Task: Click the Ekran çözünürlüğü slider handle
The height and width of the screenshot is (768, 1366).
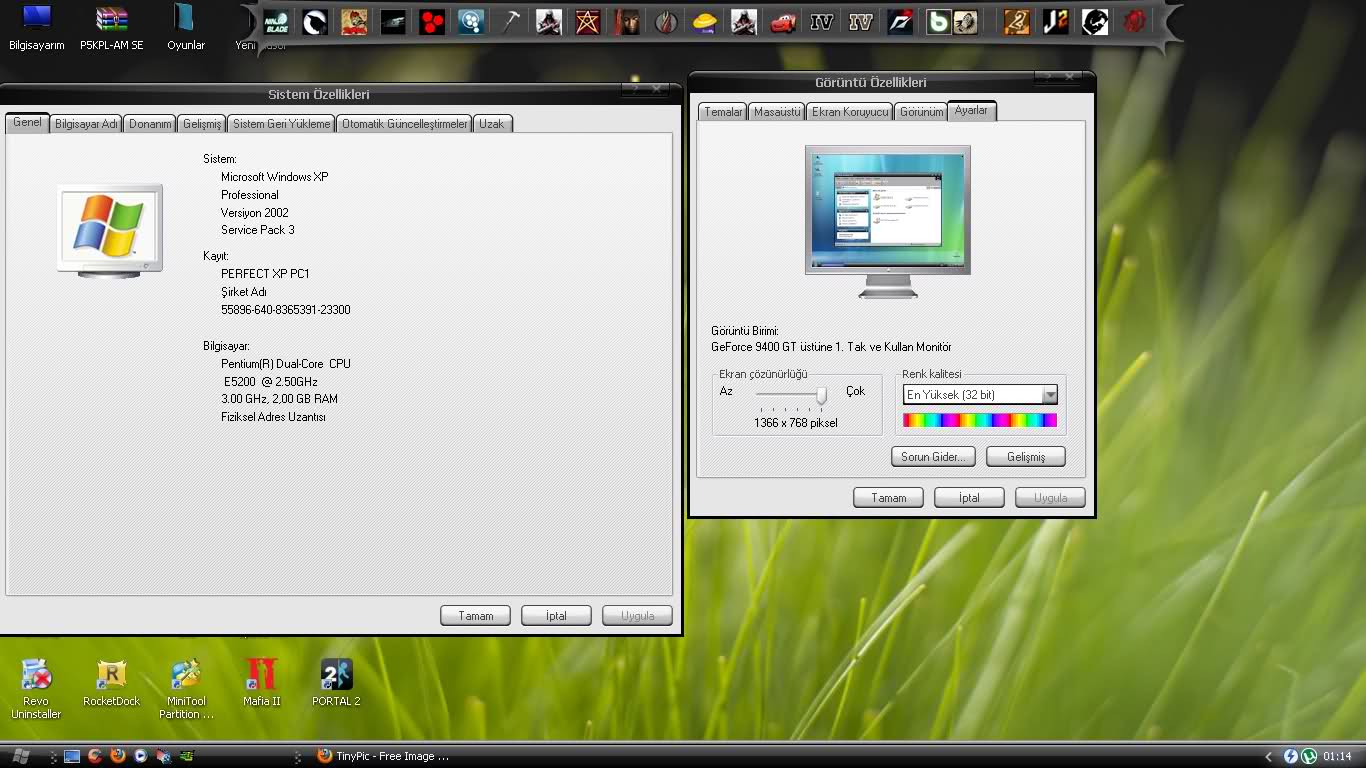Action: coord(821,395)
